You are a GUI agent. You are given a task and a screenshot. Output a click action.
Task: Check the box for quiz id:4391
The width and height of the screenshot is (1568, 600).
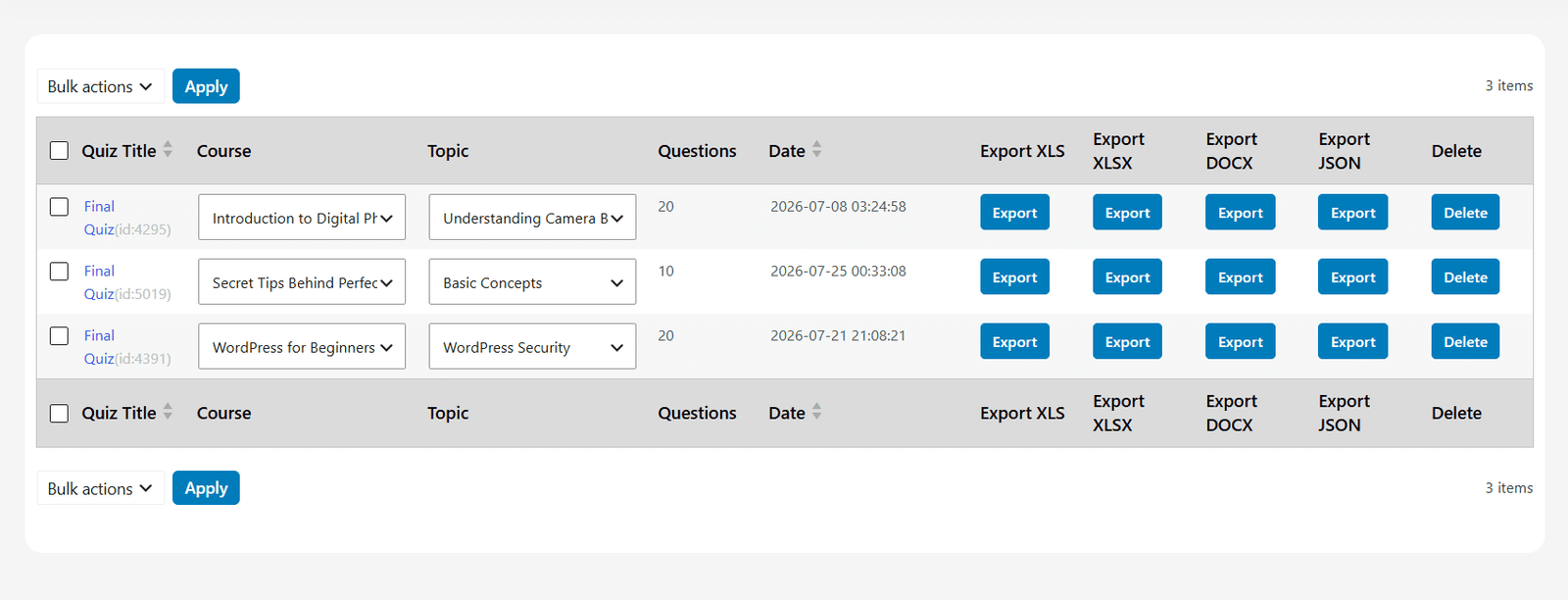click(60, 336)
